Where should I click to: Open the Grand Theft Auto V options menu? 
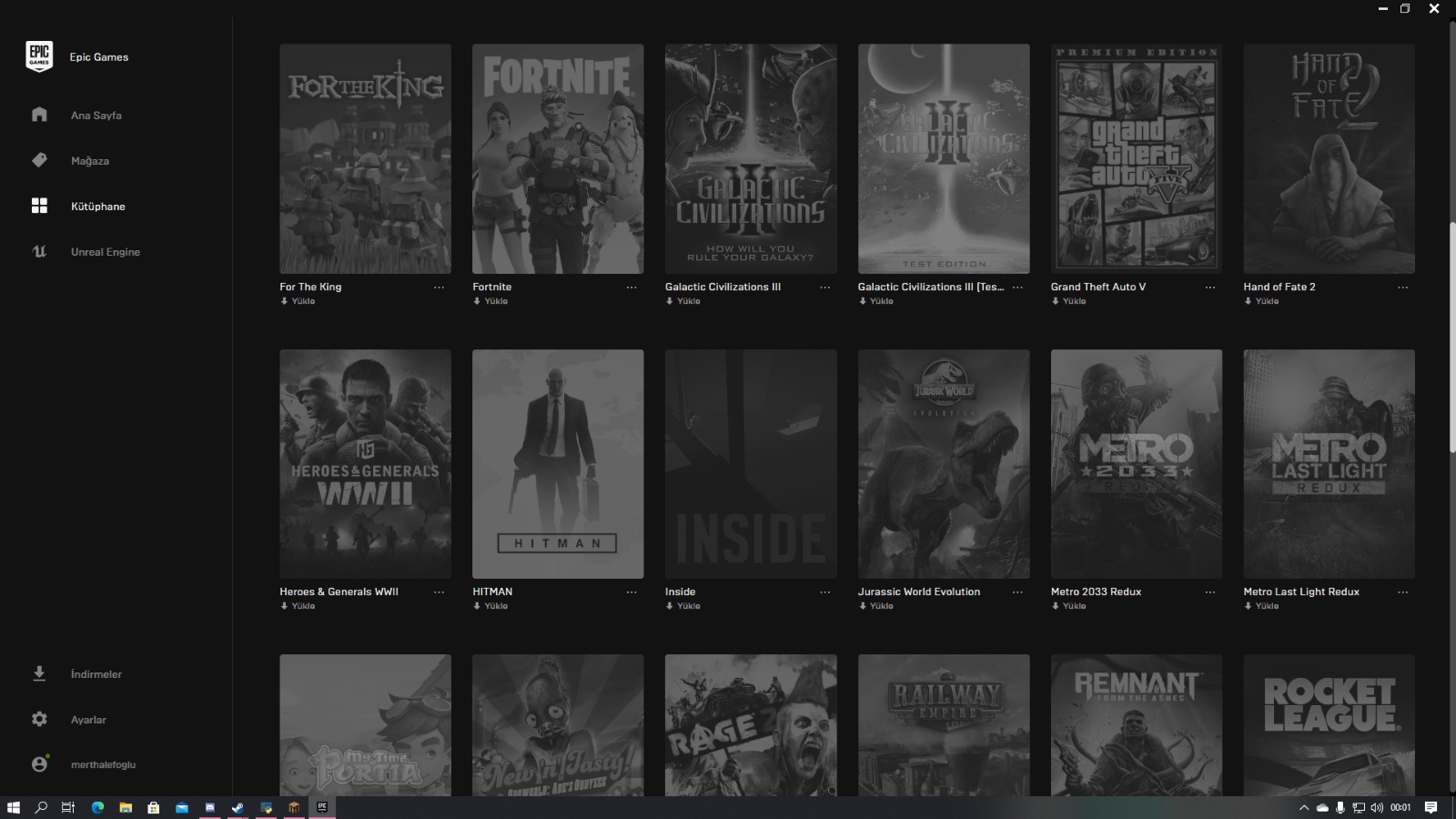(1210, 288)
